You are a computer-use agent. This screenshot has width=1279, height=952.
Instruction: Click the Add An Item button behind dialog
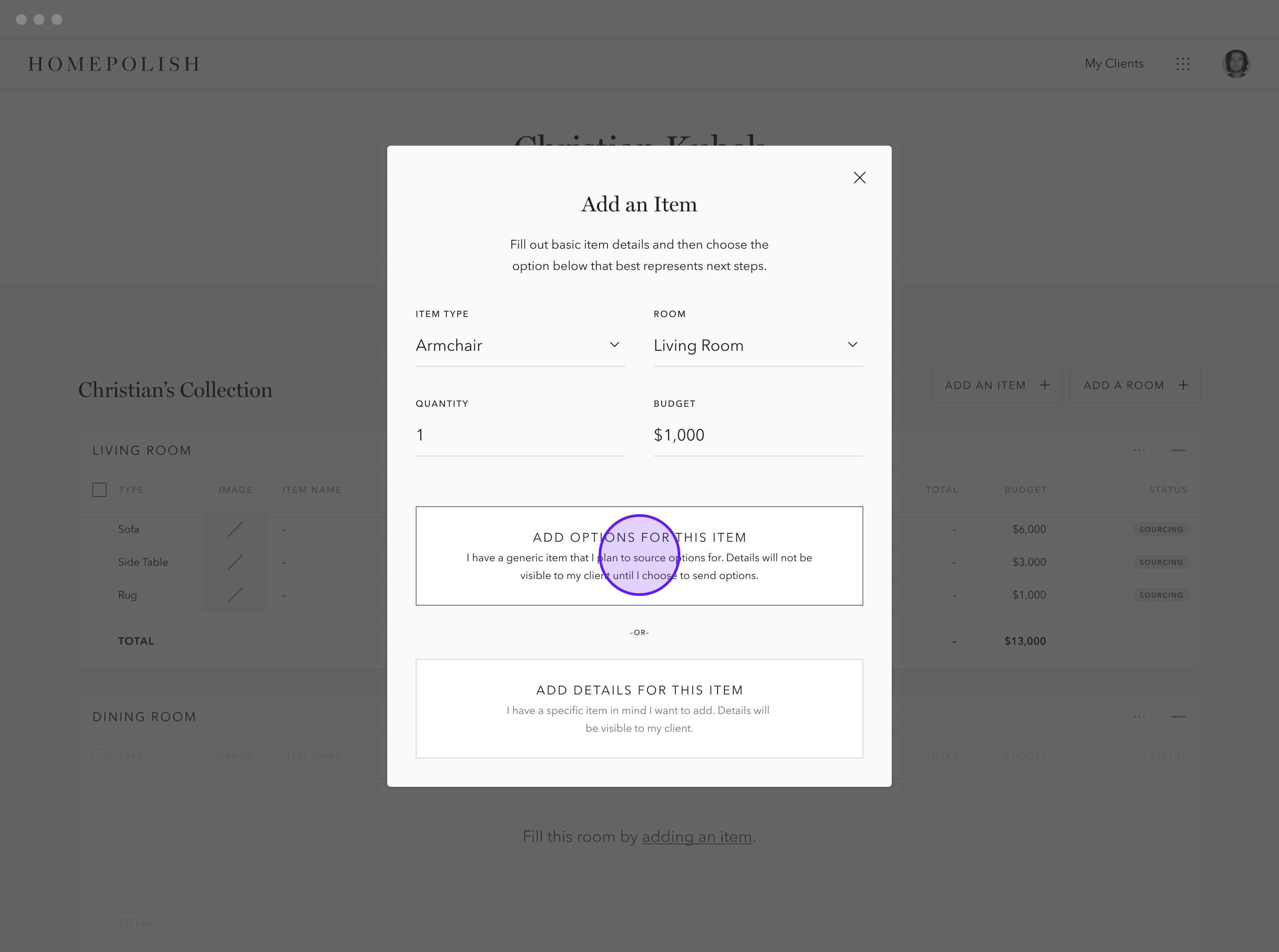996,385
